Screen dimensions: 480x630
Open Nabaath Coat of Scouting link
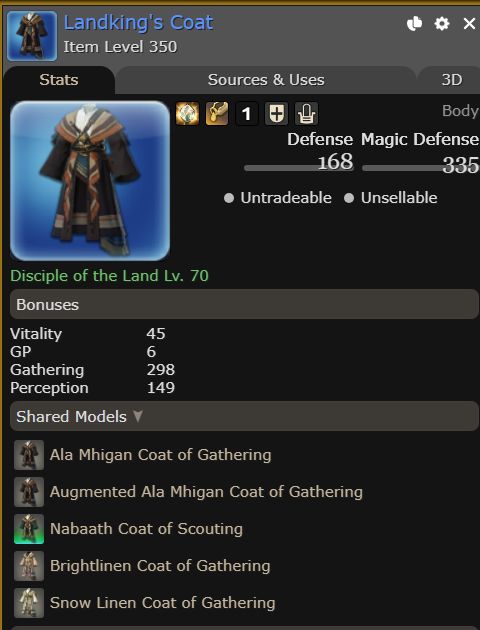(x=146, y=529)
